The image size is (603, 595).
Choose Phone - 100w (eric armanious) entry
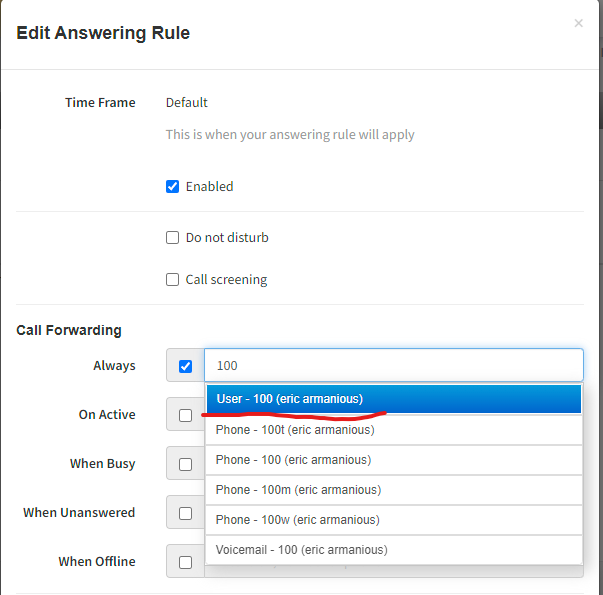click(x=393, y=520)
